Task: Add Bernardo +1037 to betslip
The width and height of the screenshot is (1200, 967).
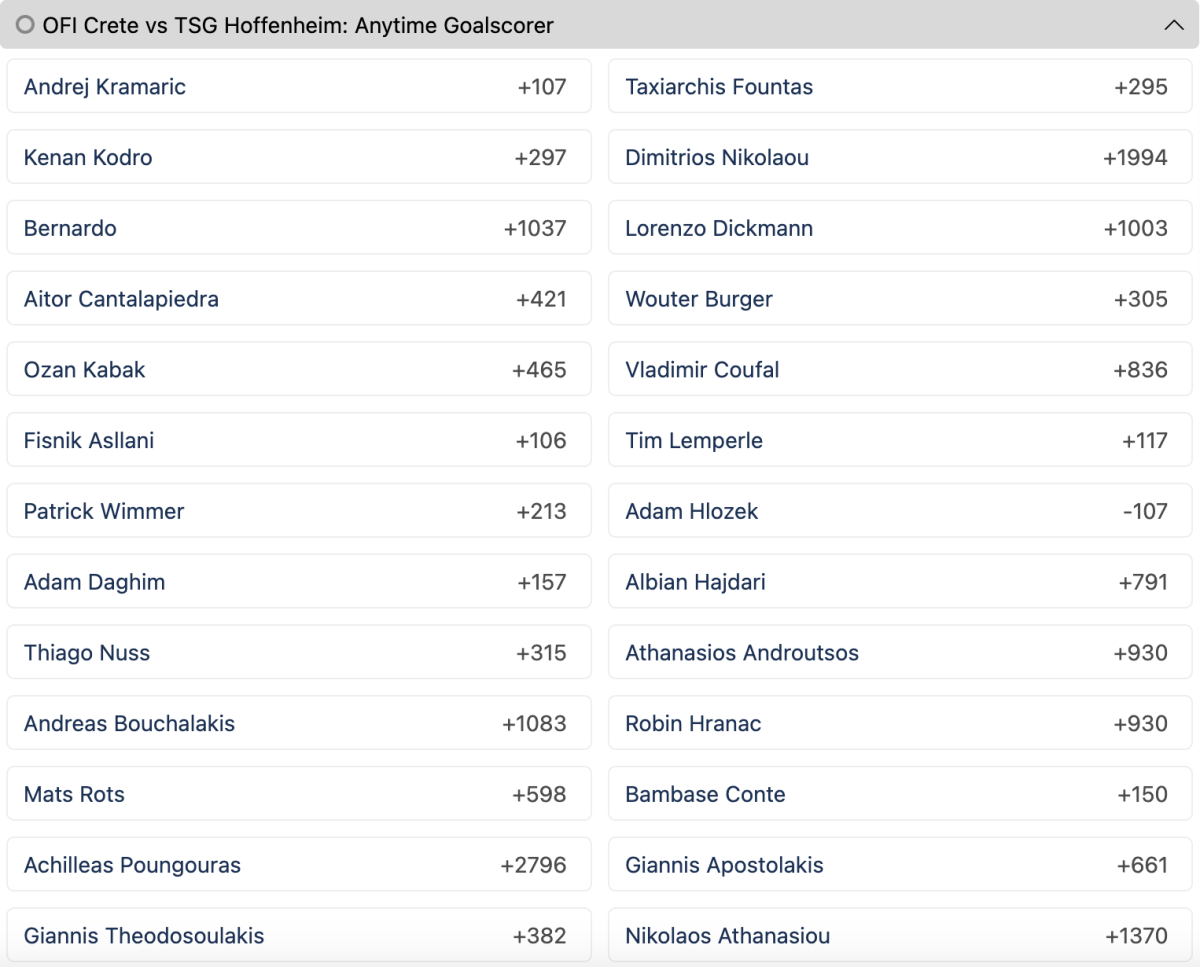Action: [299, 228]
